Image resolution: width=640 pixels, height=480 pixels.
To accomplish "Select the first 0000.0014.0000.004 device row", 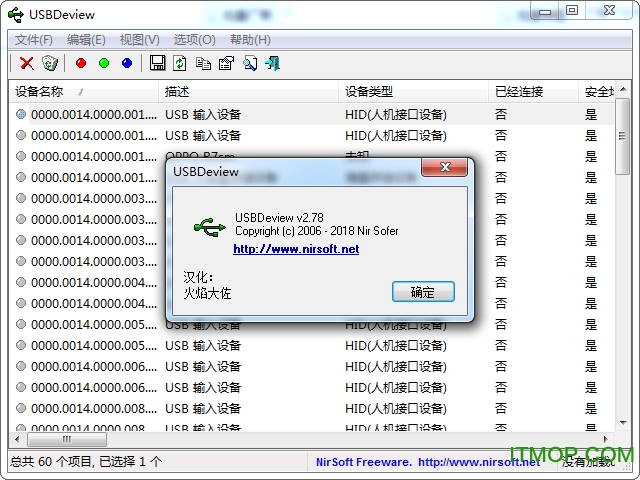I will [312, 282].
